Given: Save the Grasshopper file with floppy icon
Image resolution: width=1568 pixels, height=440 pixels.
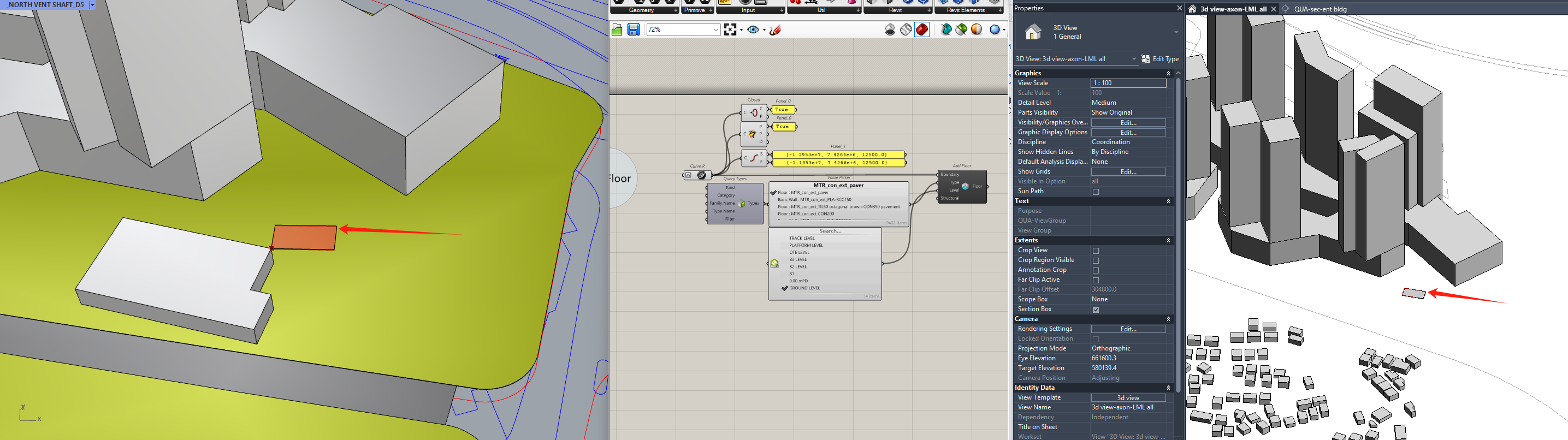Looking at the screenshot, I should pos(633,30).
